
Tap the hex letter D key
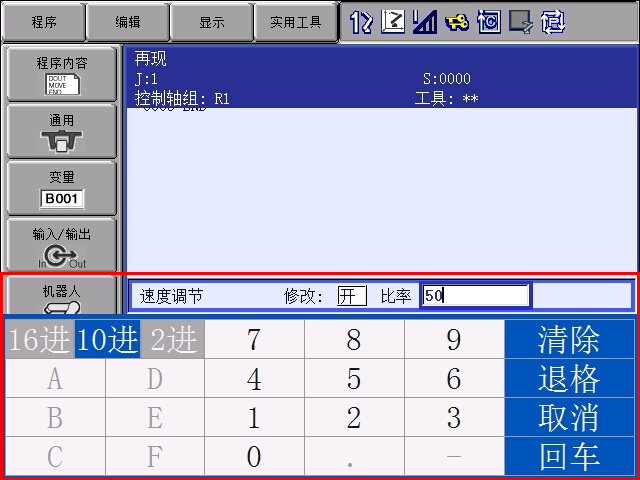155,378
